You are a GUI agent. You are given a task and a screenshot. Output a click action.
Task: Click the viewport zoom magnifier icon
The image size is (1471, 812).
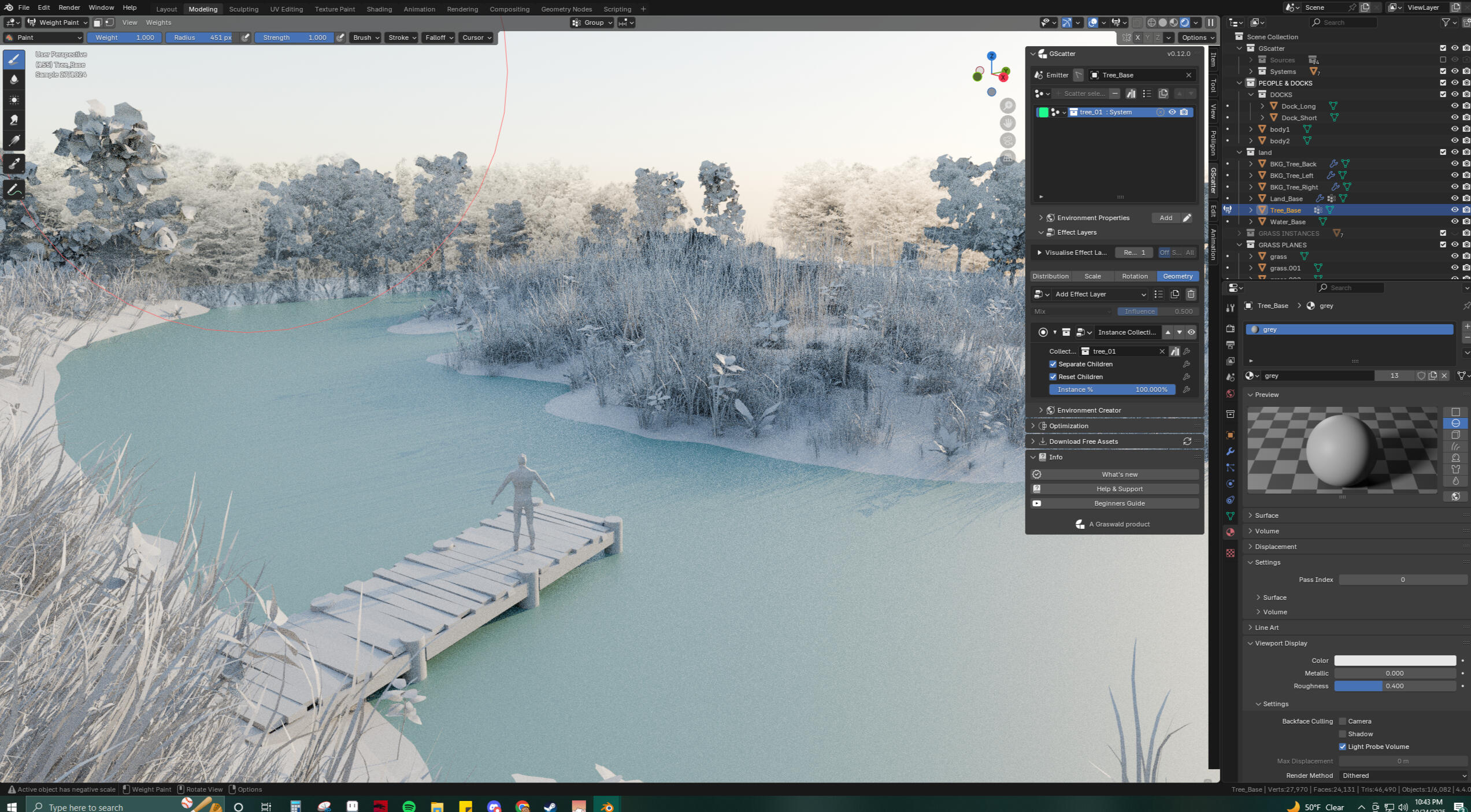point(1007,105)
